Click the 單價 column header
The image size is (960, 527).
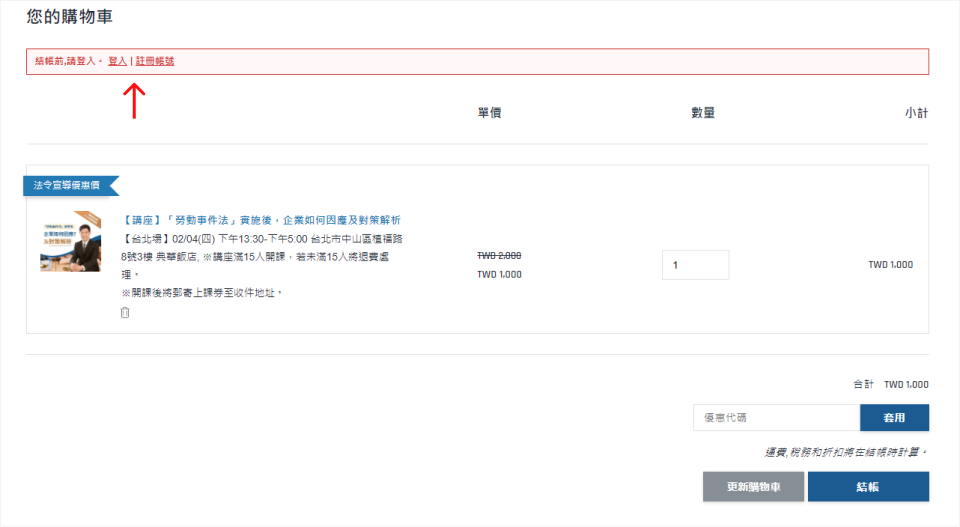(x=489, y=113)
